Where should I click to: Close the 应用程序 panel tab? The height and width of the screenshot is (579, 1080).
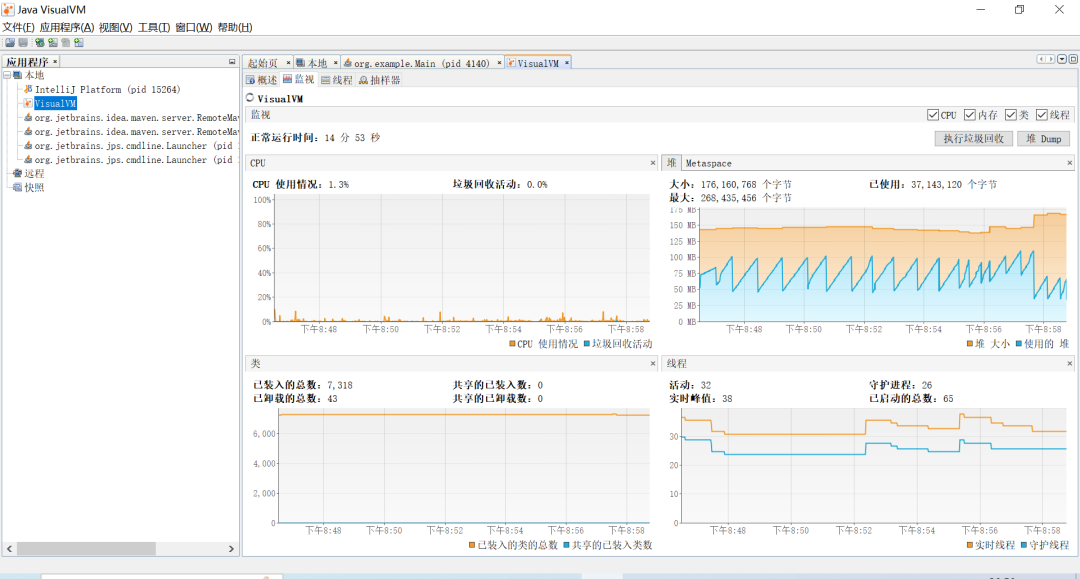[55, 62]
